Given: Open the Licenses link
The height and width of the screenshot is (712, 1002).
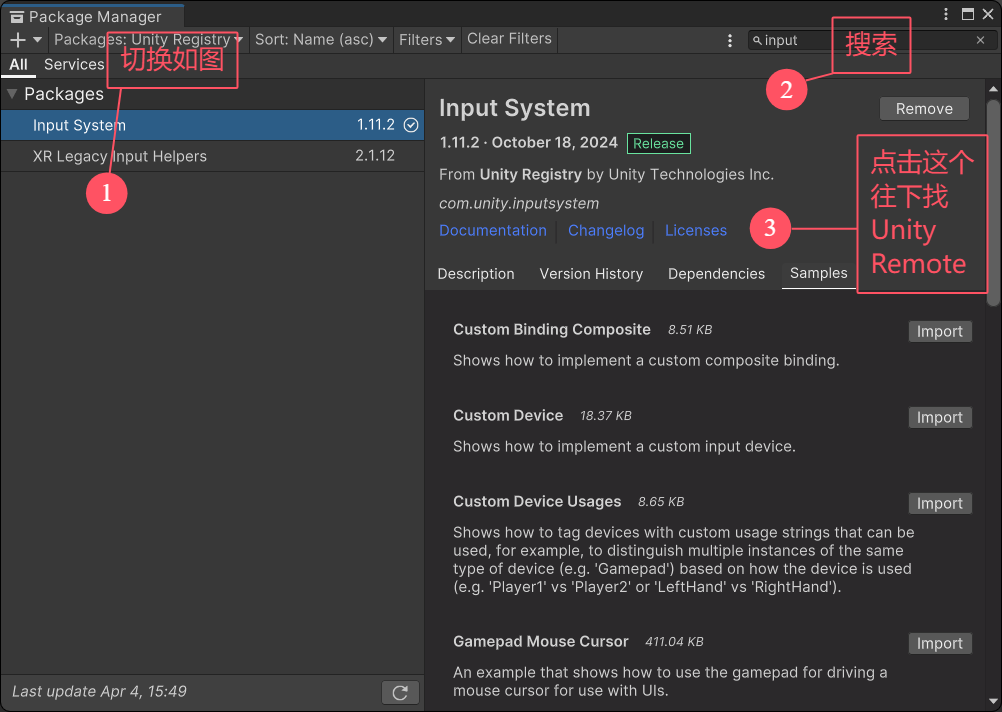Looking at the screenshot, I should coord(696,231).
